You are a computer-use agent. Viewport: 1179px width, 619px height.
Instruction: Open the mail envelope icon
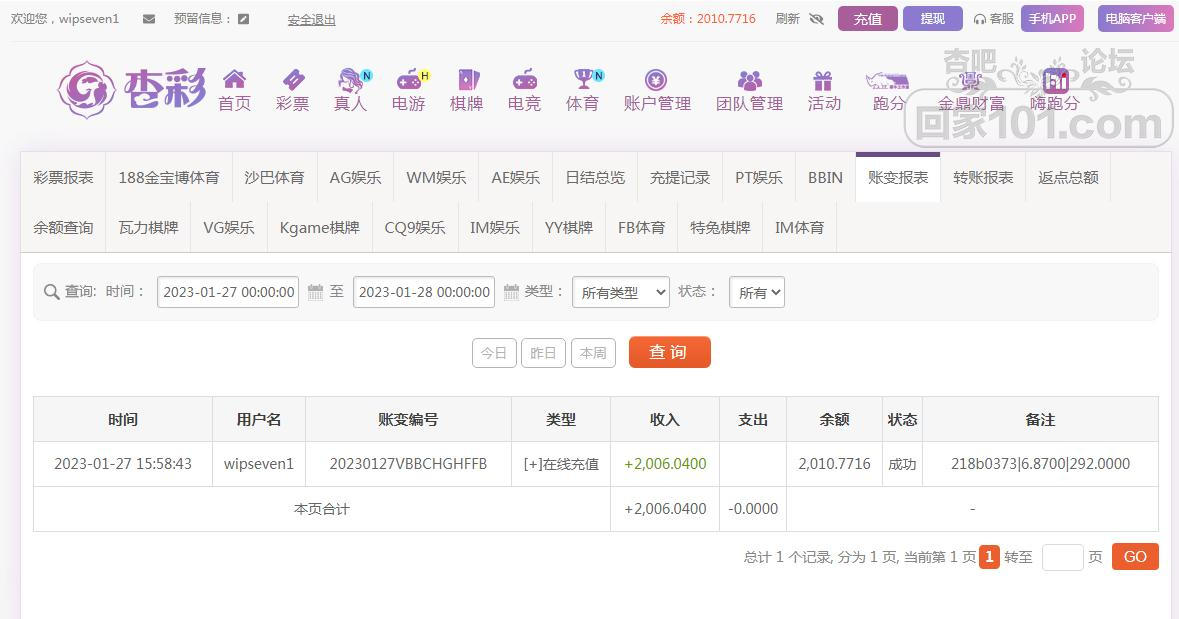[x=149, y=19]
